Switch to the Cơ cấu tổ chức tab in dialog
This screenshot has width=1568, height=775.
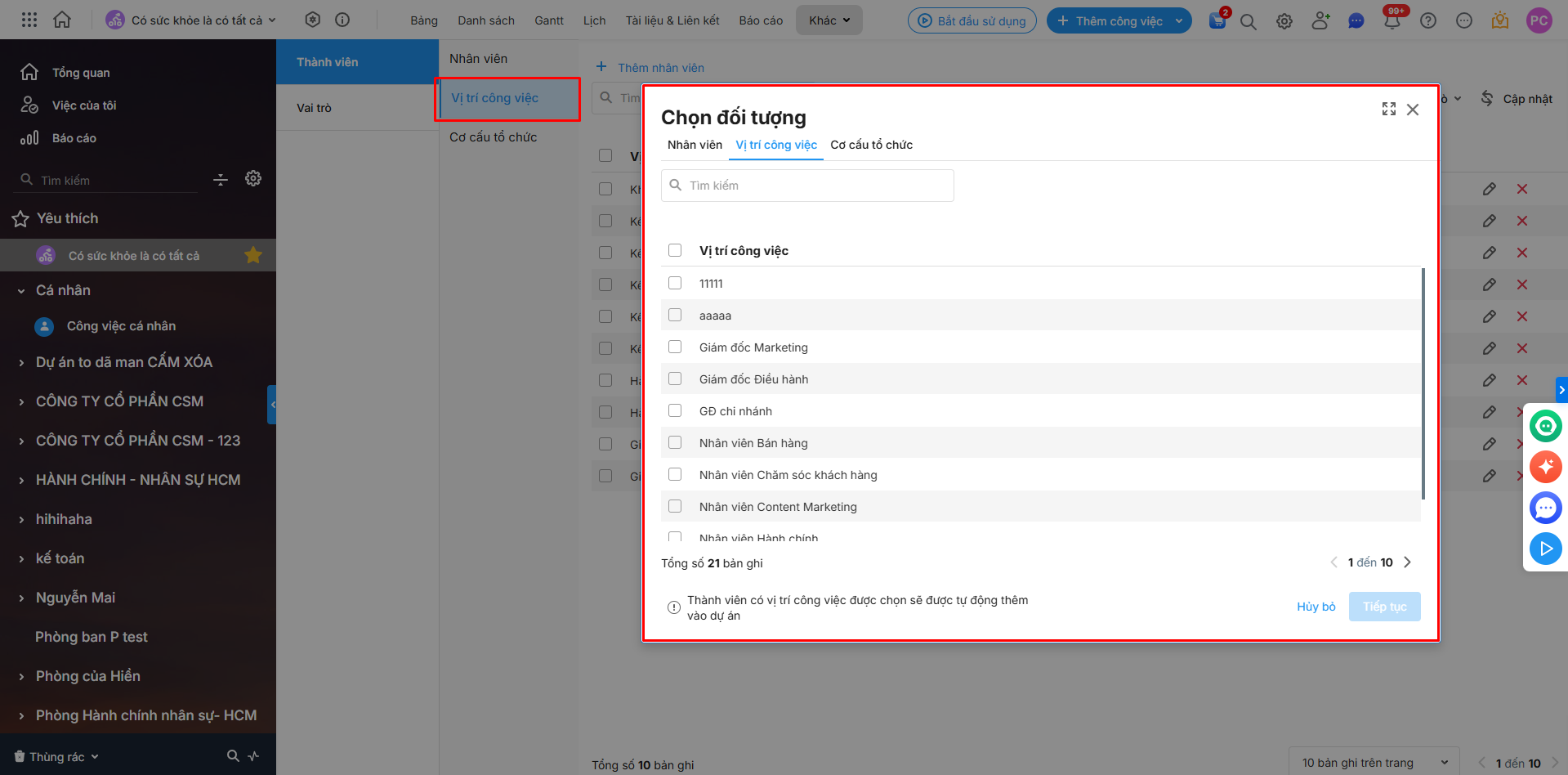[871, 145]
